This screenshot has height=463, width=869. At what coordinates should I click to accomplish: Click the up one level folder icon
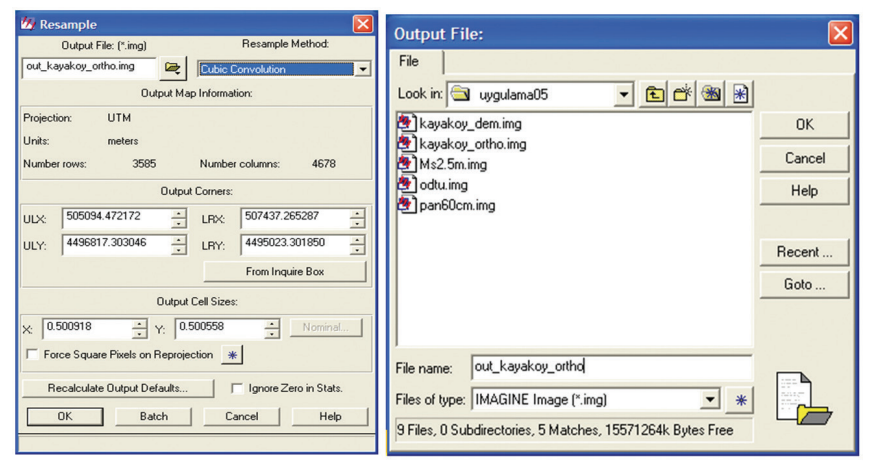tap(654, 95)
